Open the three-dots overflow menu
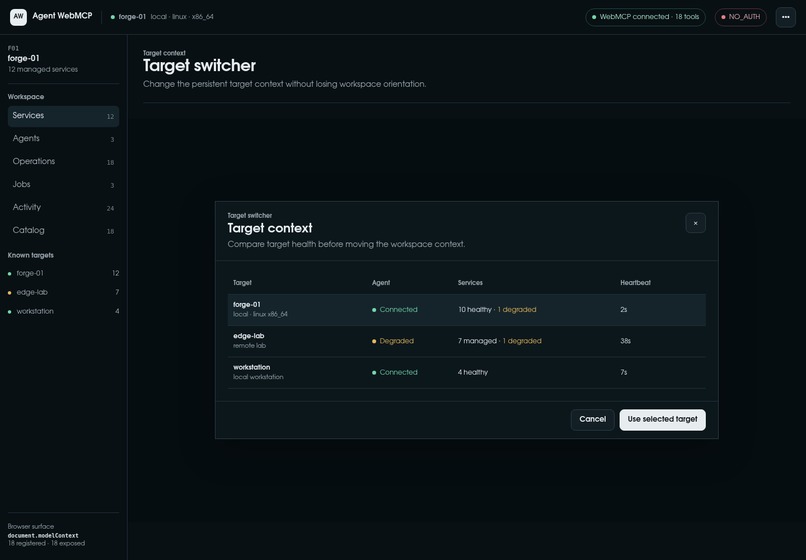Screen dimensions: 806x560 click(785, 17)
